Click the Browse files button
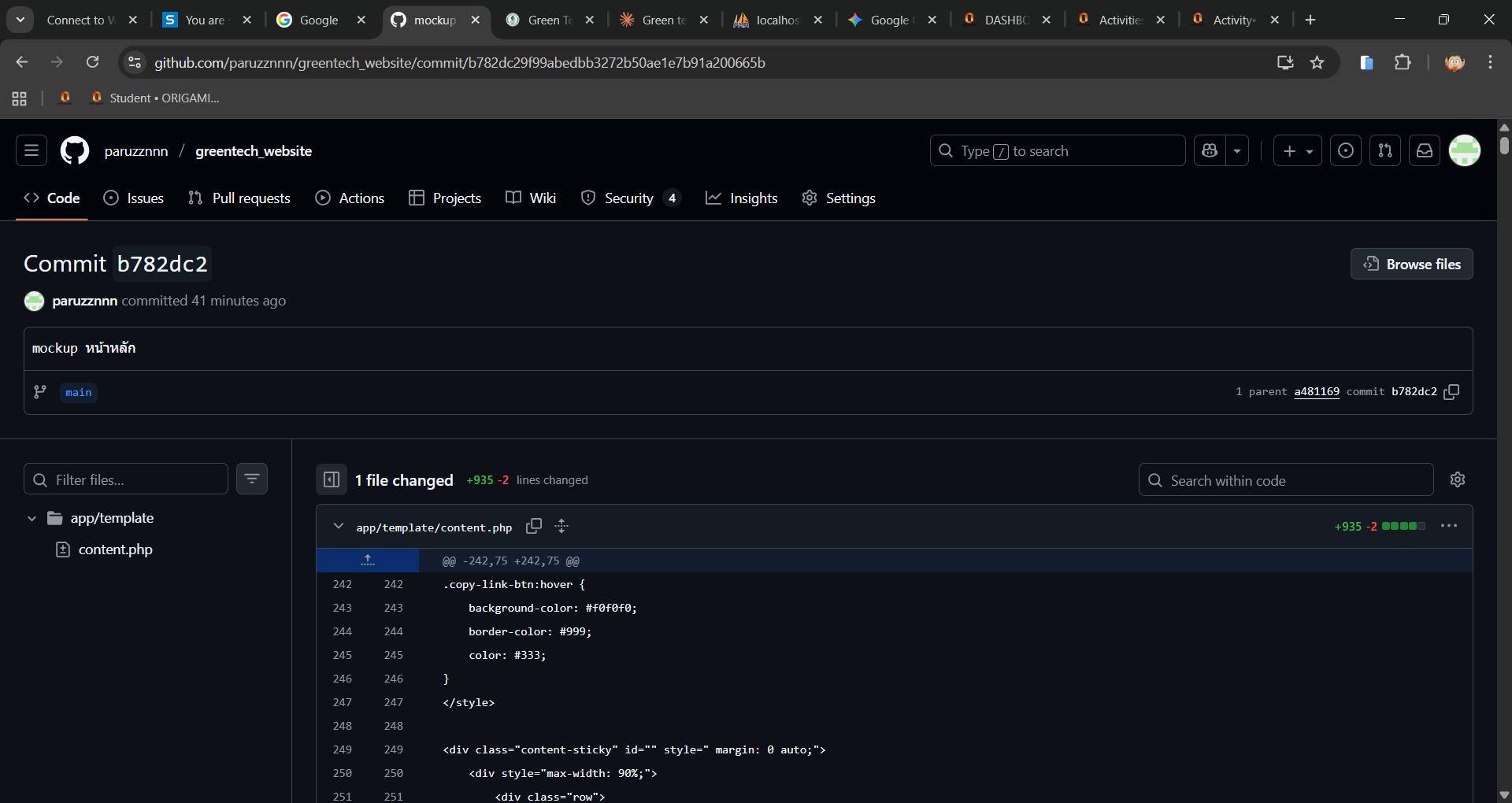 click(x=1411, y=264)
